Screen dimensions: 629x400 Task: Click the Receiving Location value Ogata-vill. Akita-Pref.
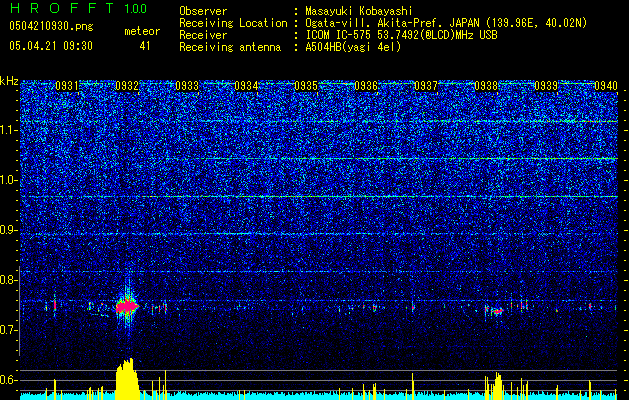376,23
